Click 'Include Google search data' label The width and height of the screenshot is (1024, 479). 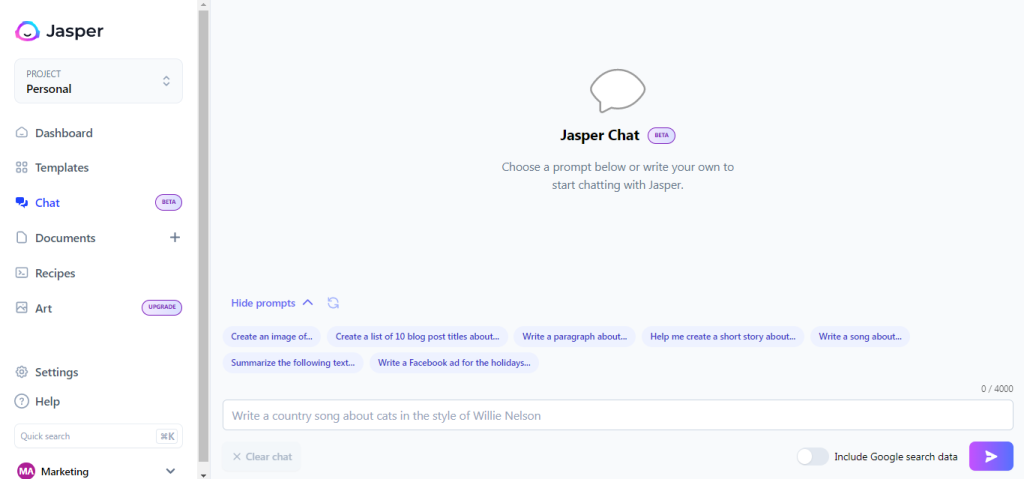coord(896,457)
